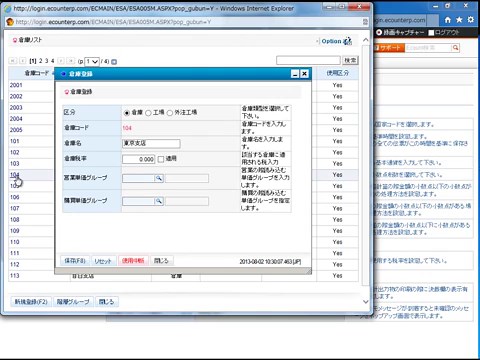The height and width of the screenshot is (360, 480).
Task: Focus Ecount search box in background
Action: 428,48
